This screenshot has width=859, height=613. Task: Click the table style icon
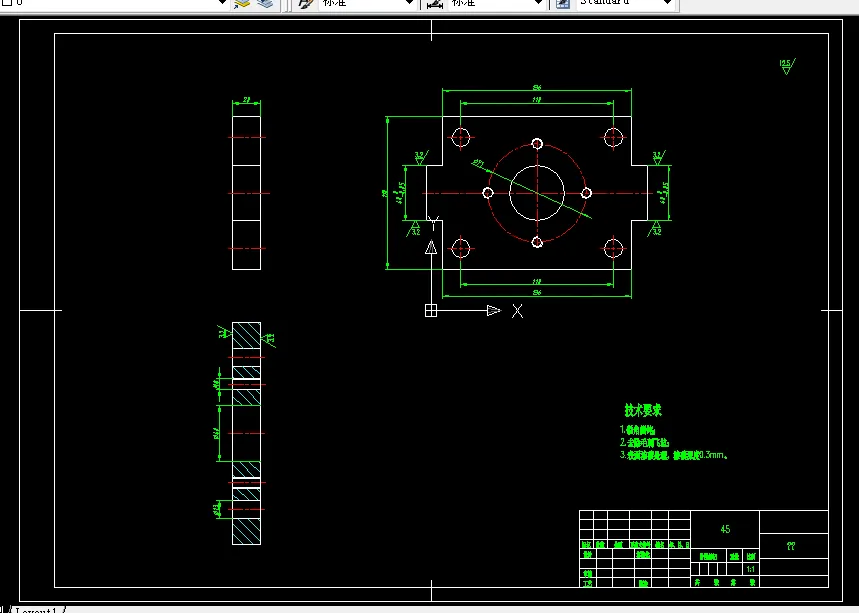(563, 3)
